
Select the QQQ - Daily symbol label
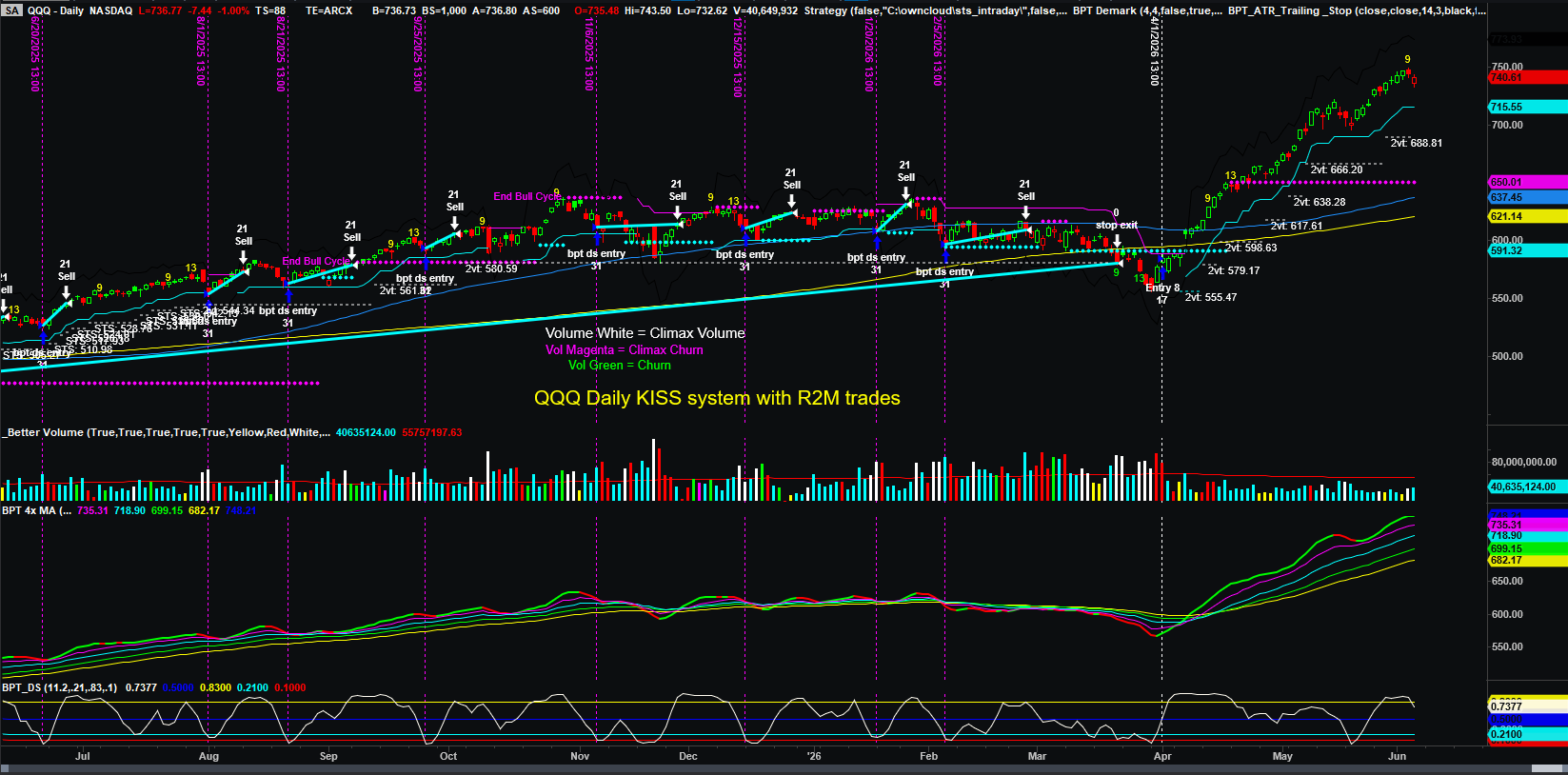point(55,10)
